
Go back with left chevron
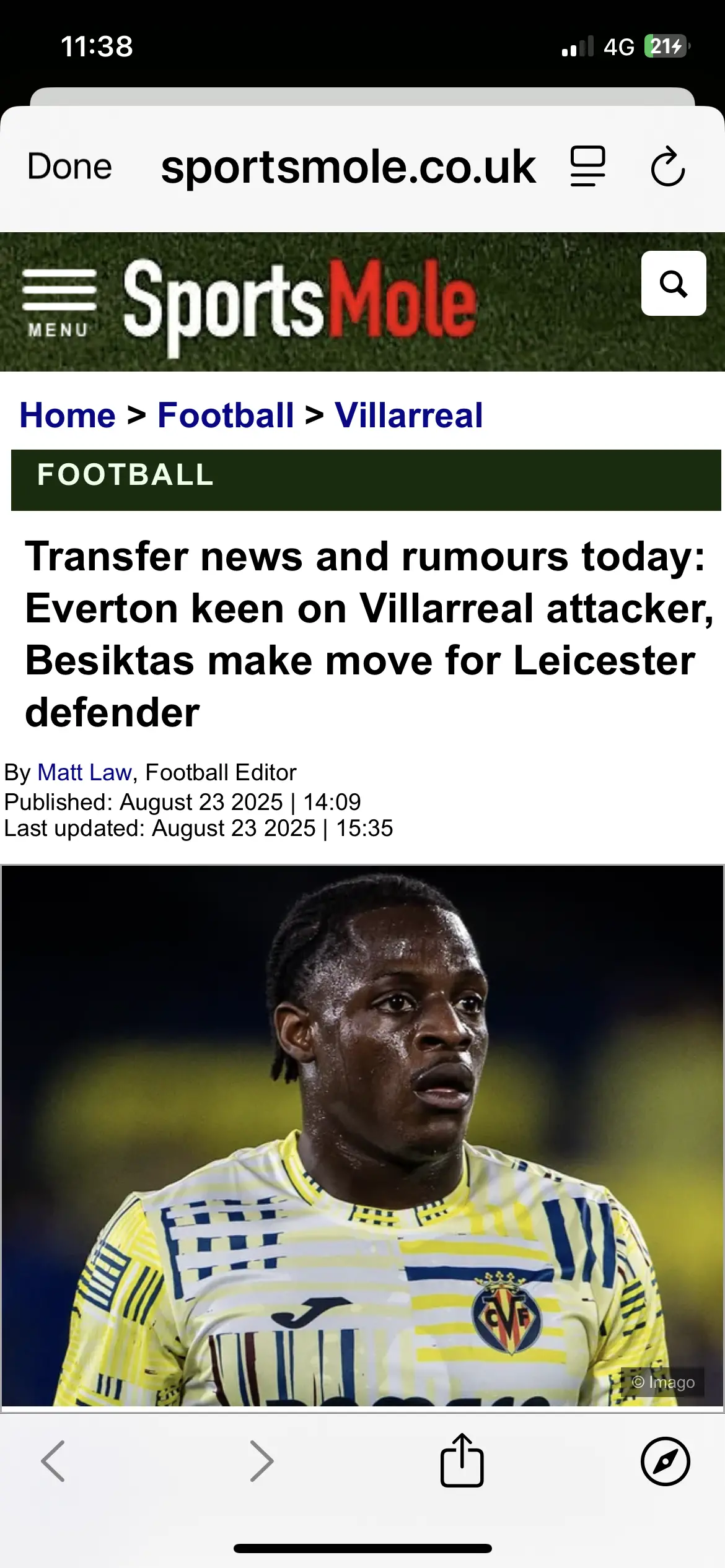pos(53,1461)
